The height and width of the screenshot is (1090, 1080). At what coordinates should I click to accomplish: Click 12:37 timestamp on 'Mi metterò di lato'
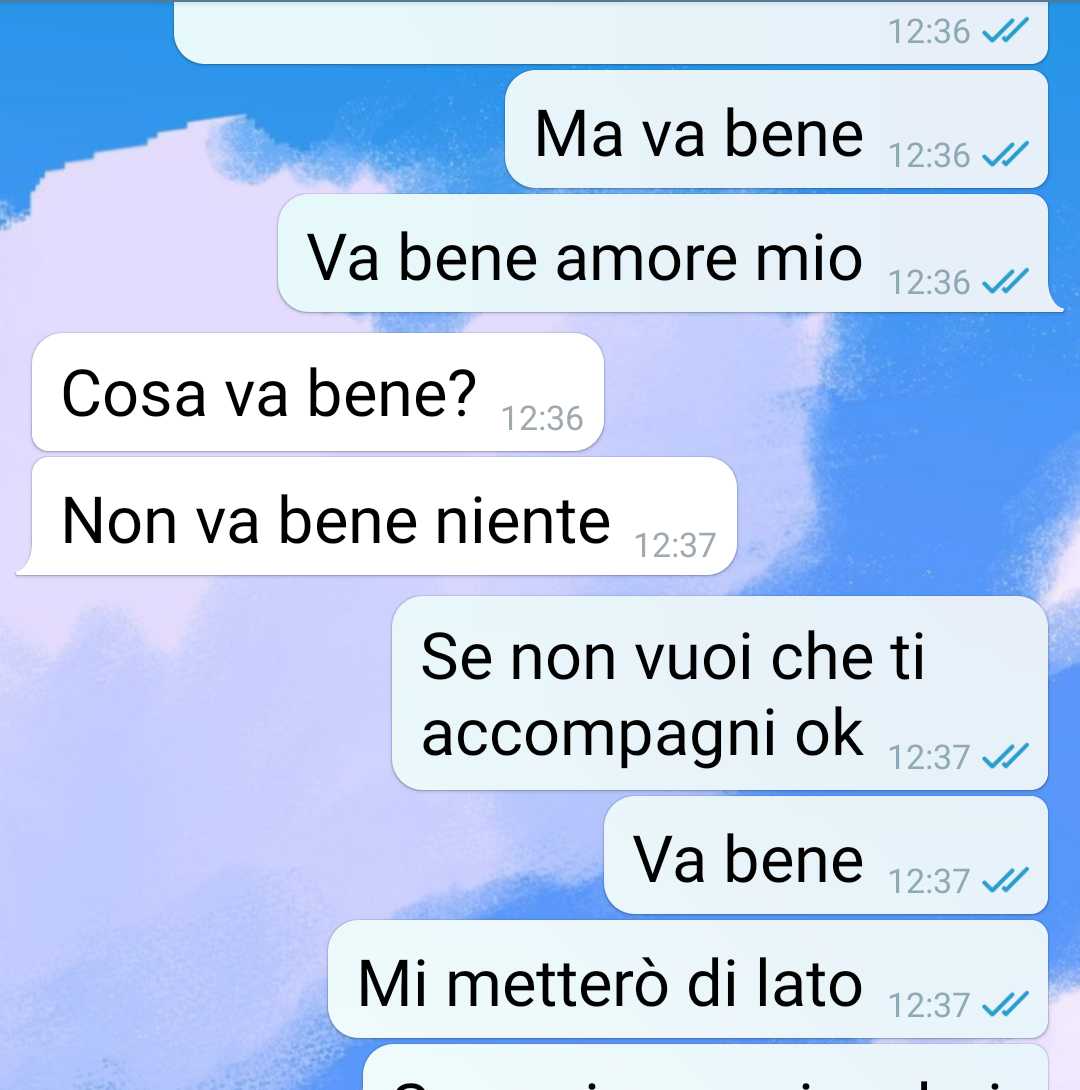click(x=928, y=1005)
